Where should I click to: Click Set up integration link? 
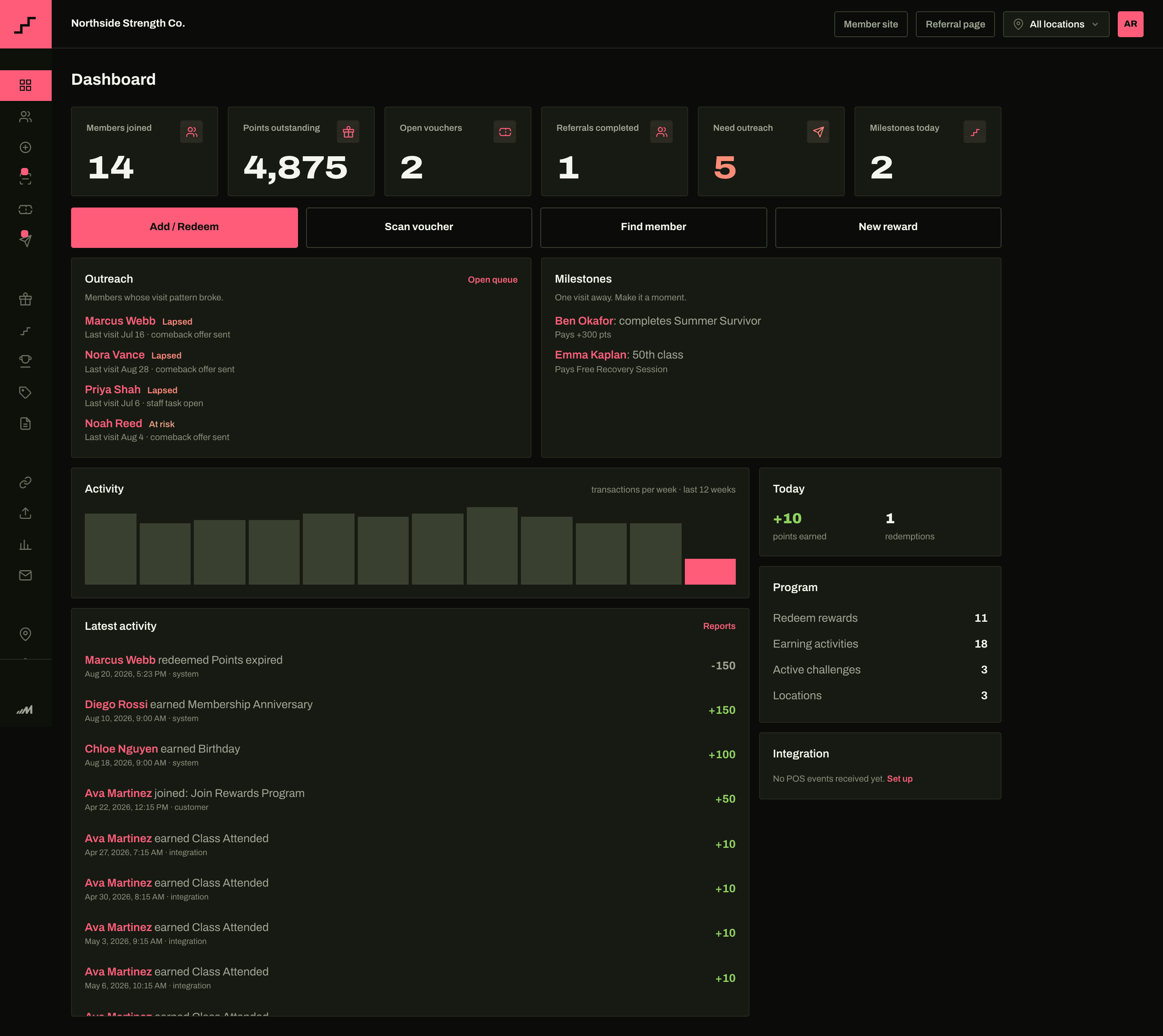tap(899, 779)
